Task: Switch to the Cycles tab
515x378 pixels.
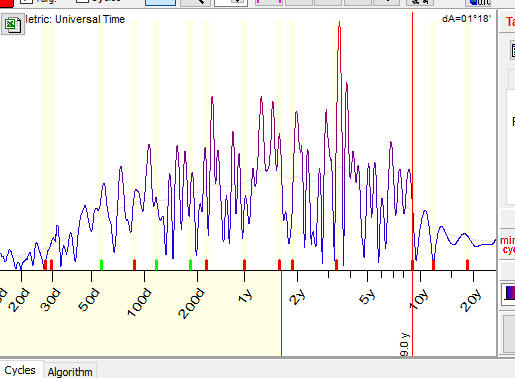Action: coord(20,370)
